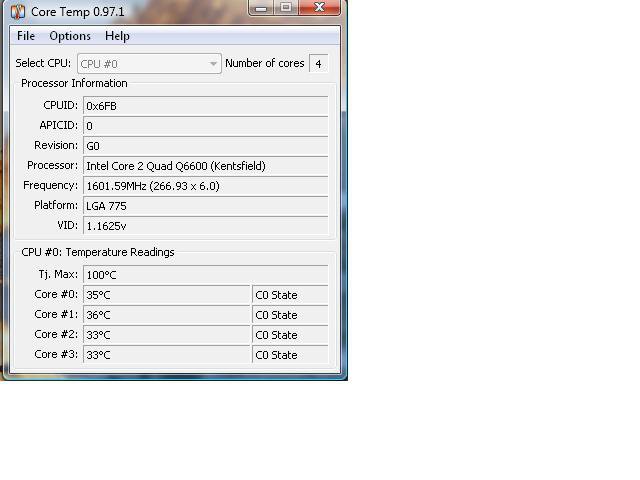Select the Intel Core 2 Quad Q6600 text
This screenshot has width=640, height=480.
176,166
